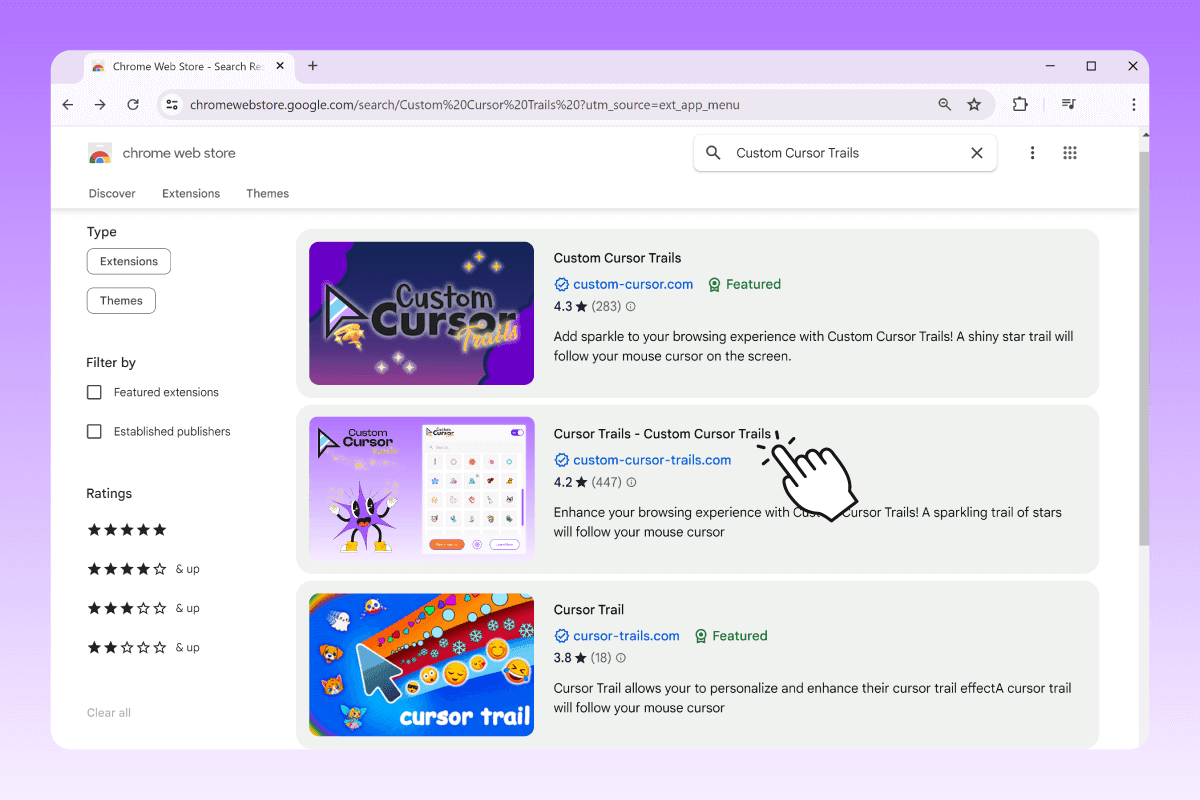Filter by five star rating

tap(127, 530)
